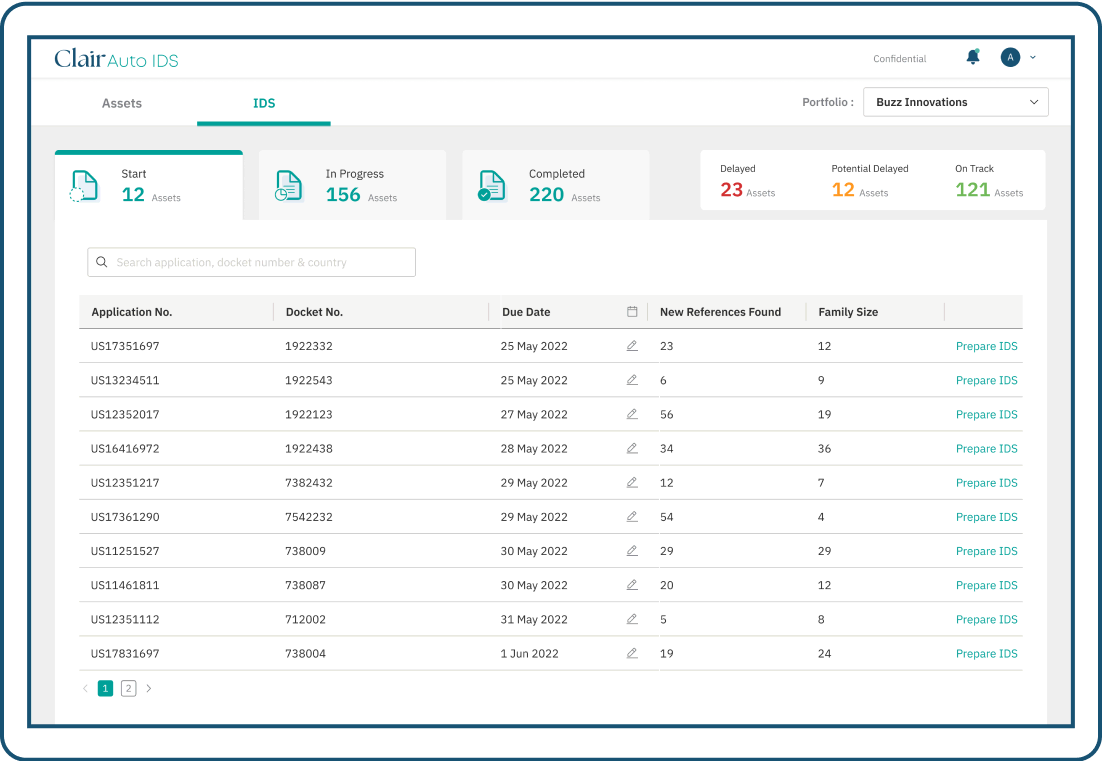Viewport: 1102px width, 761px height.
Task: Click the next page arrow
Action: [x=149, y=688]
